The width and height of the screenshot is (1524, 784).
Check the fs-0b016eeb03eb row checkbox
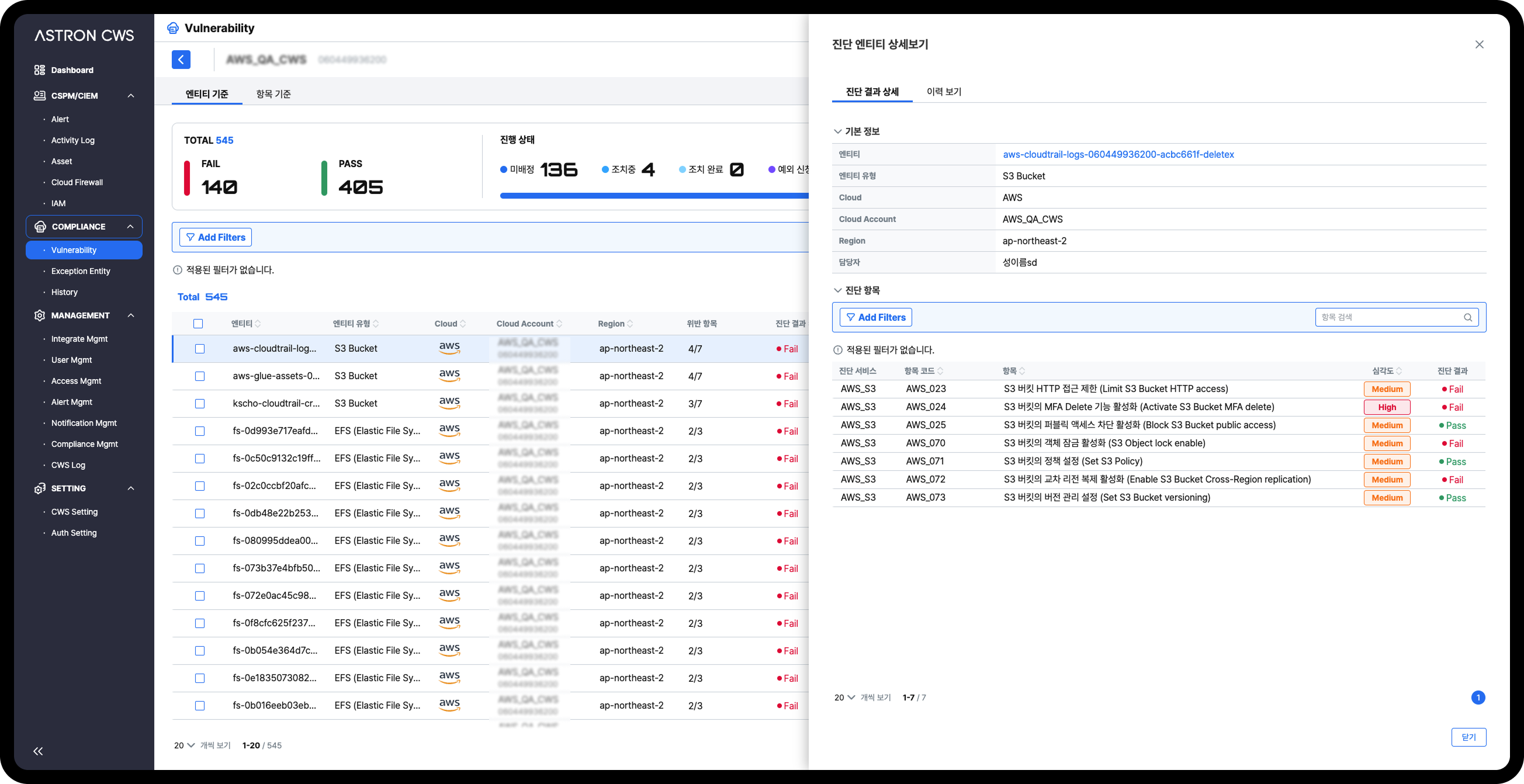coord(200,705)
